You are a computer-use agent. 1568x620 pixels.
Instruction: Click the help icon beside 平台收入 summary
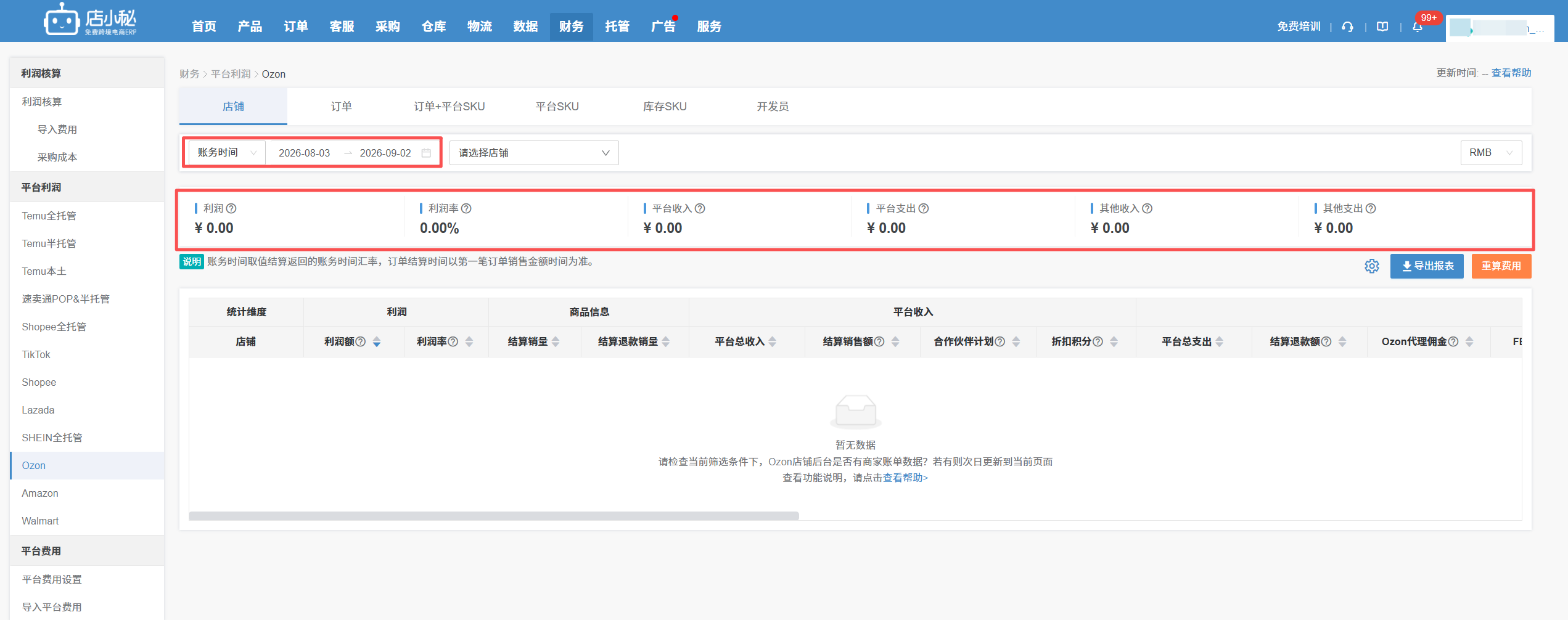click(700, 208)
